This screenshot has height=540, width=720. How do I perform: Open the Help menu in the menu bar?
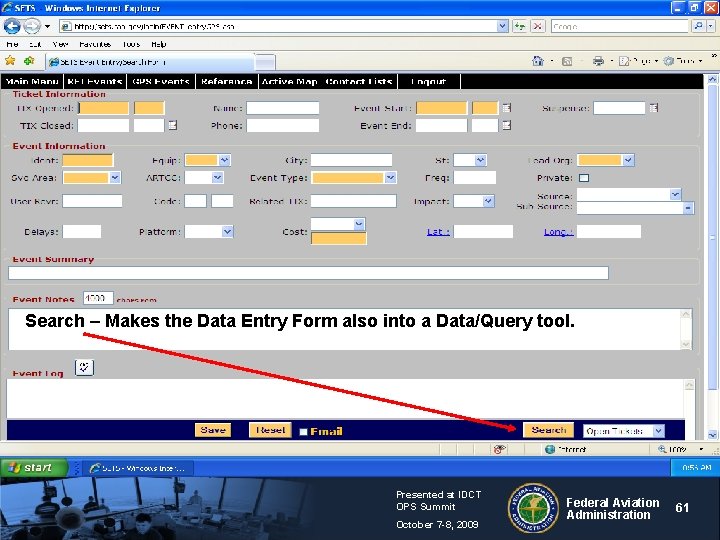158,44
